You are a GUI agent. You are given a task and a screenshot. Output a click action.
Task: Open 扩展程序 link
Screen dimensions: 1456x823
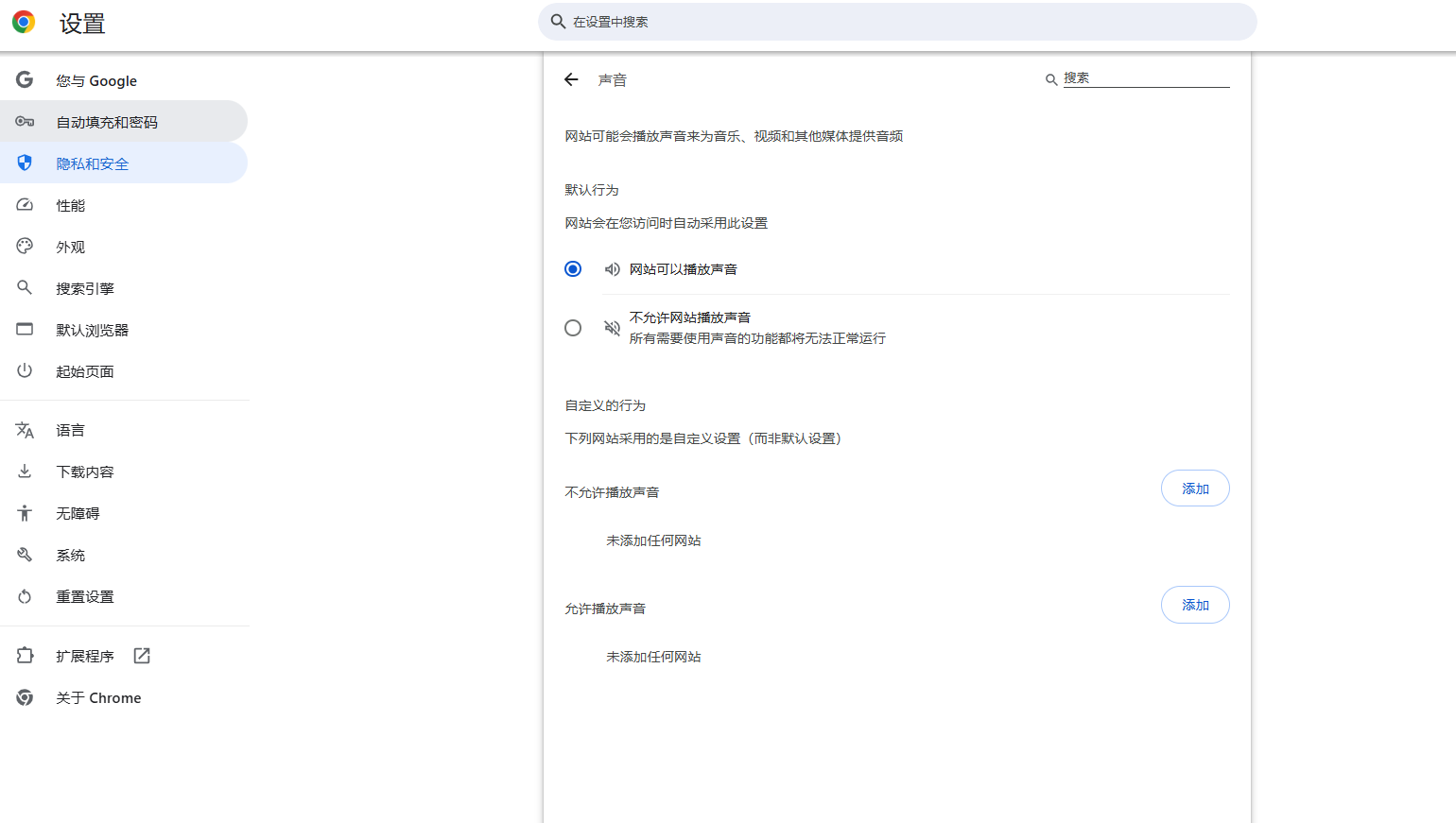(x=124, y=656)
